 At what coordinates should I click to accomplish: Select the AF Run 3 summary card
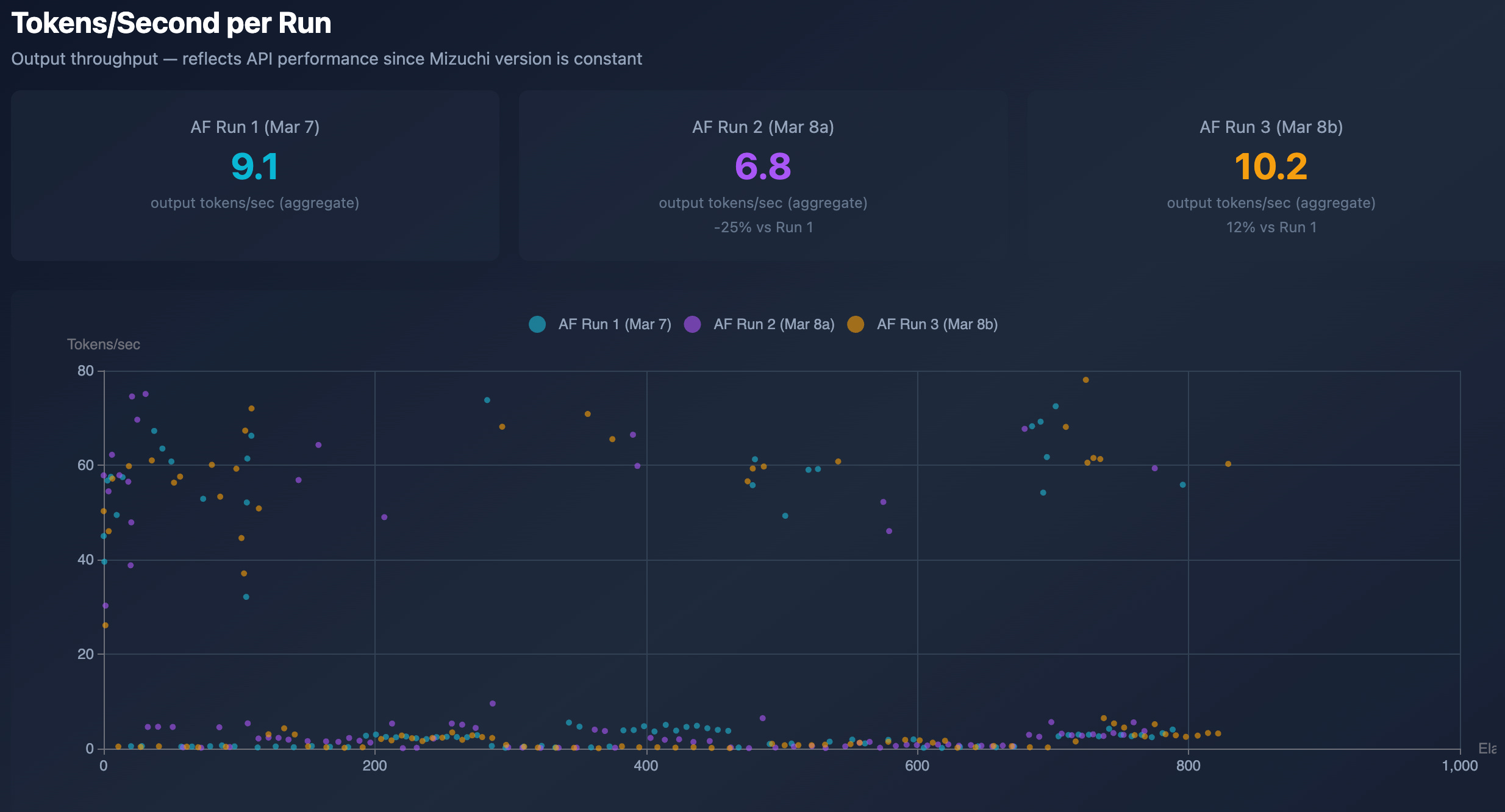click(x=1271, y=176)
